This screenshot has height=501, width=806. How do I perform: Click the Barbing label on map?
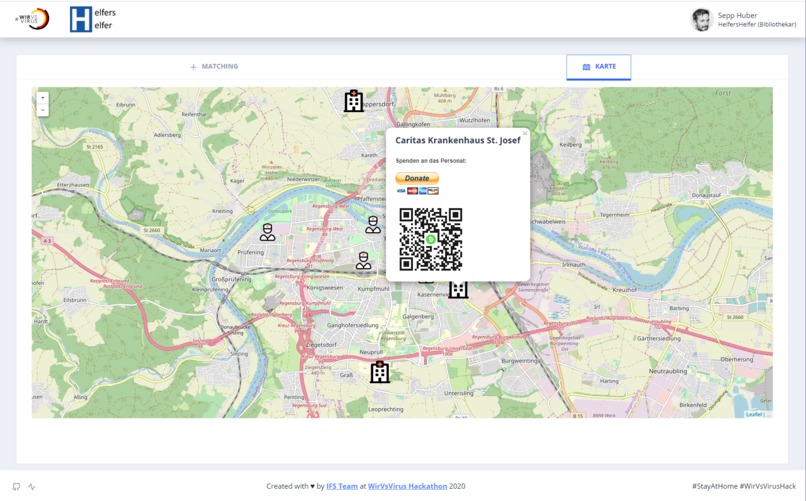point(679,308)
